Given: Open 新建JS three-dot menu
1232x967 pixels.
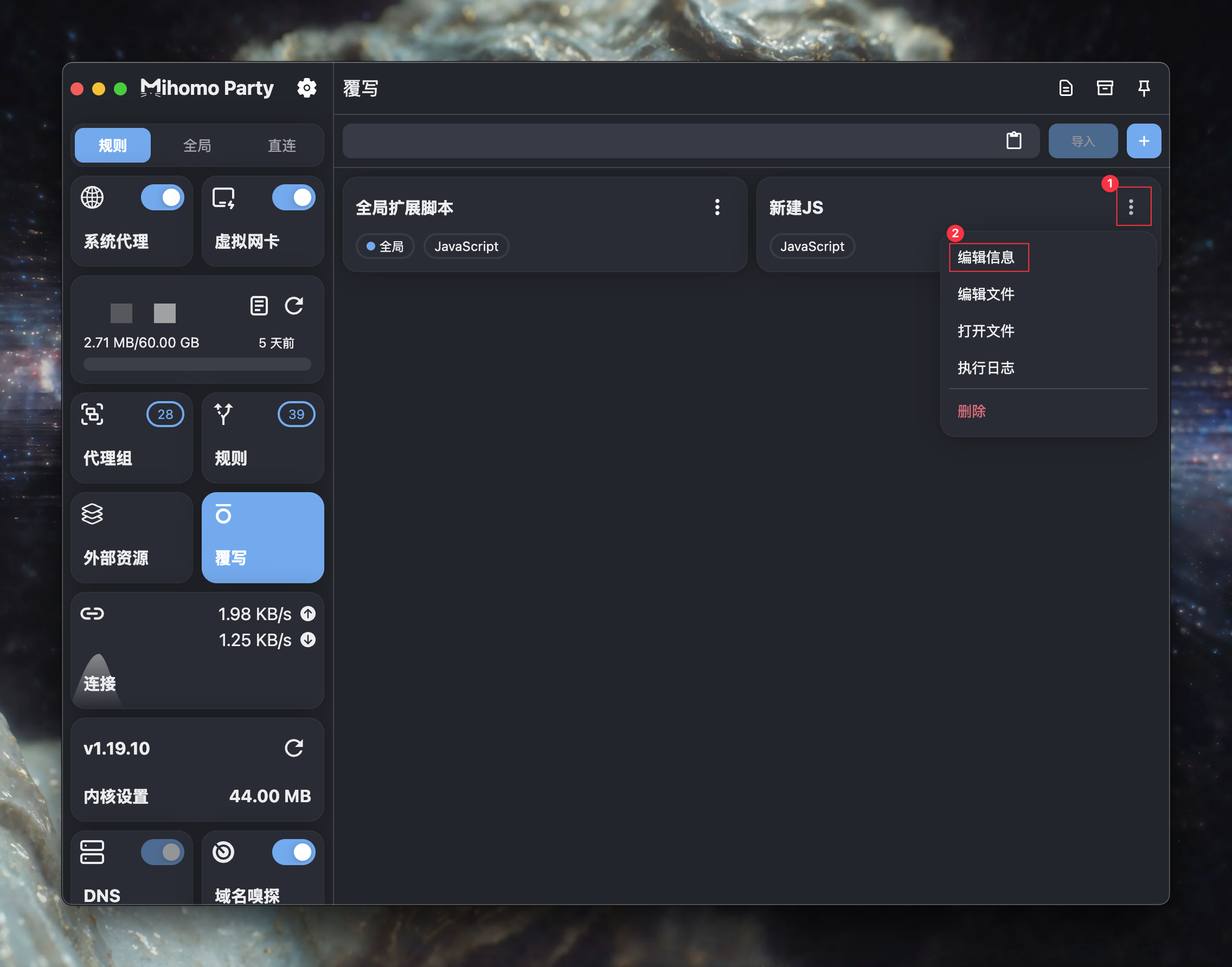Looking at the screenshot, I should (x=1131, y=207).
